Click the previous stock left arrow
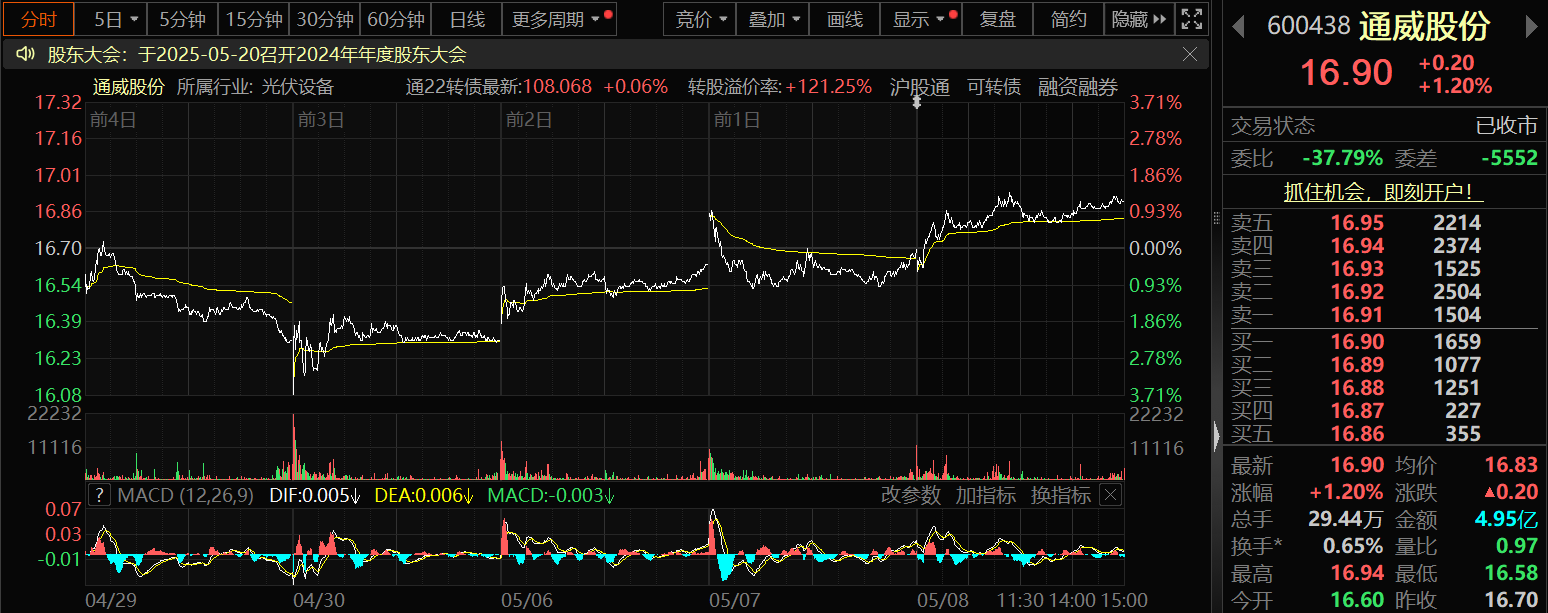Screen dimensions: 1548x613 click(1238, 26)
